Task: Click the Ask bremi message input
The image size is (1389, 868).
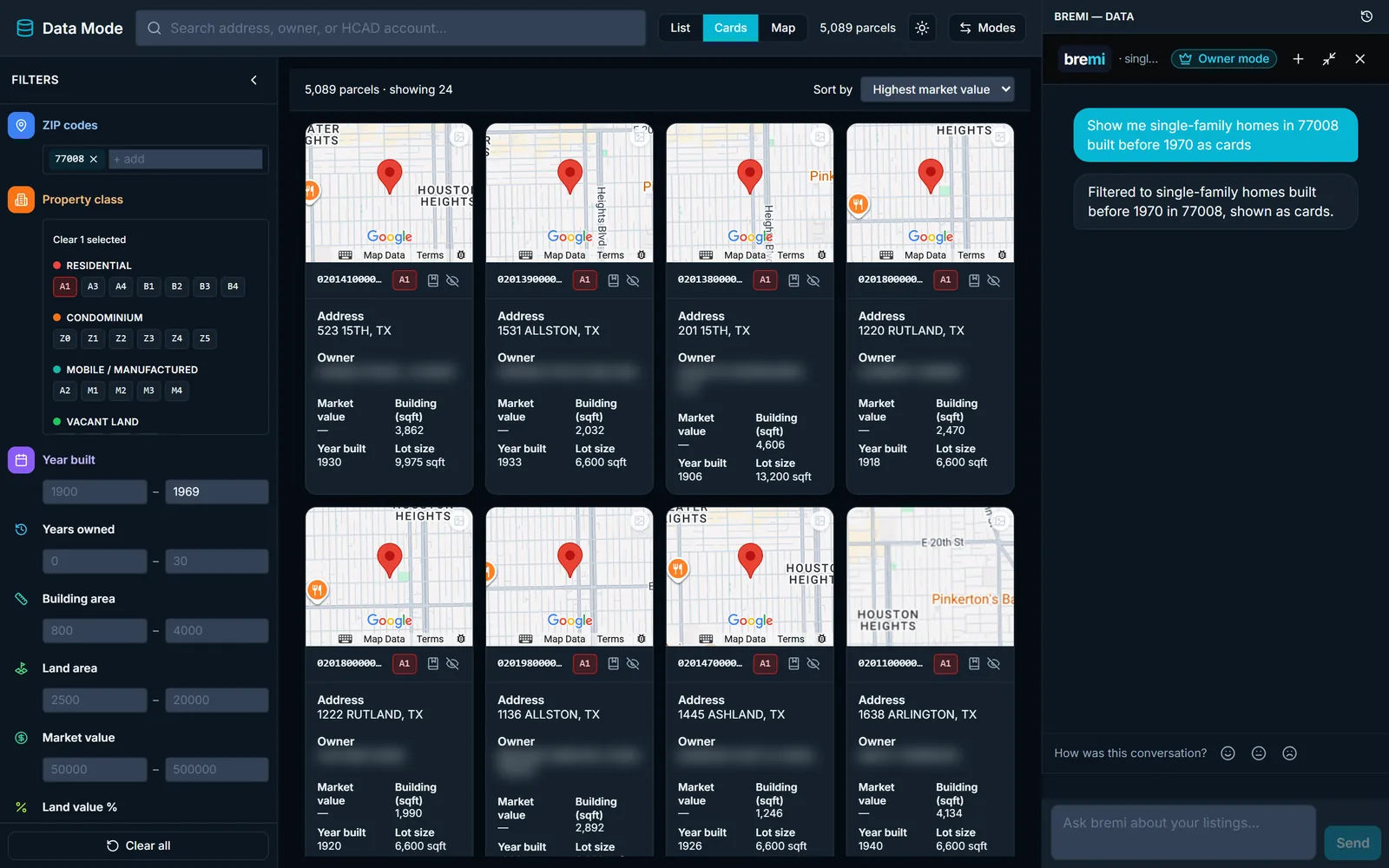Action: [1183, 832]
